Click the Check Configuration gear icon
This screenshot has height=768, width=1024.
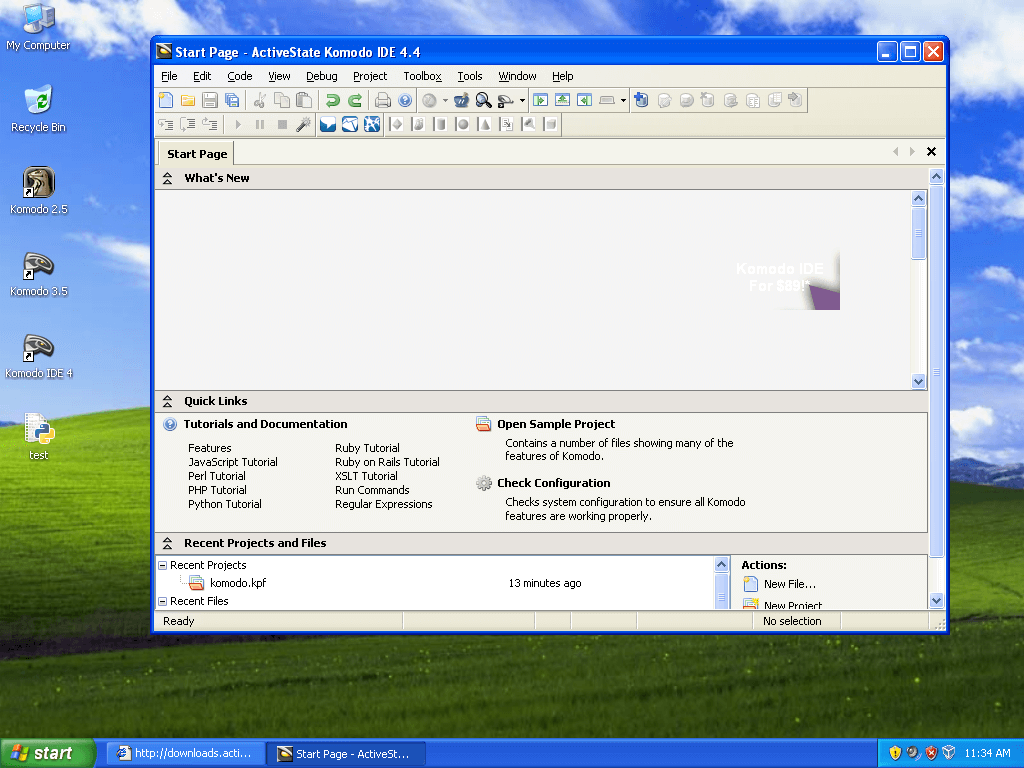pyautogui.click(x=484, y=483)
